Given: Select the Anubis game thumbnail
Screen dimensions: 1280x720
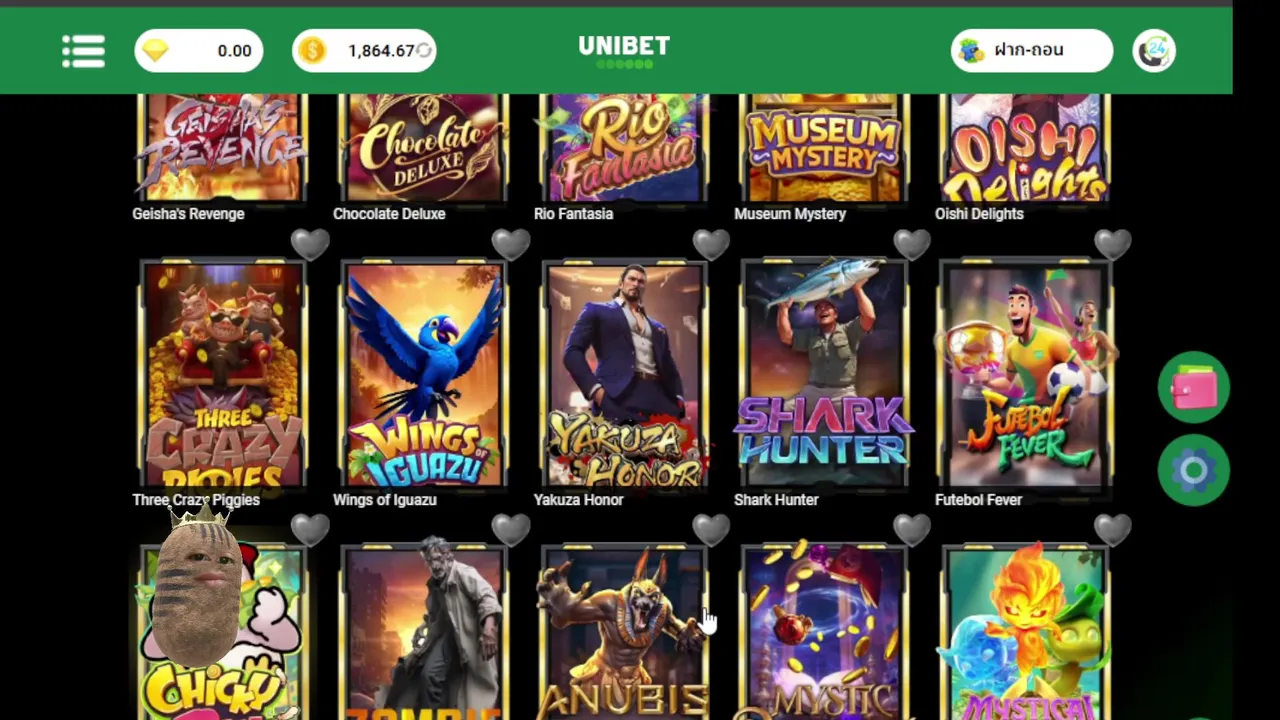Looking at the screenshot, I should point(624,632).
